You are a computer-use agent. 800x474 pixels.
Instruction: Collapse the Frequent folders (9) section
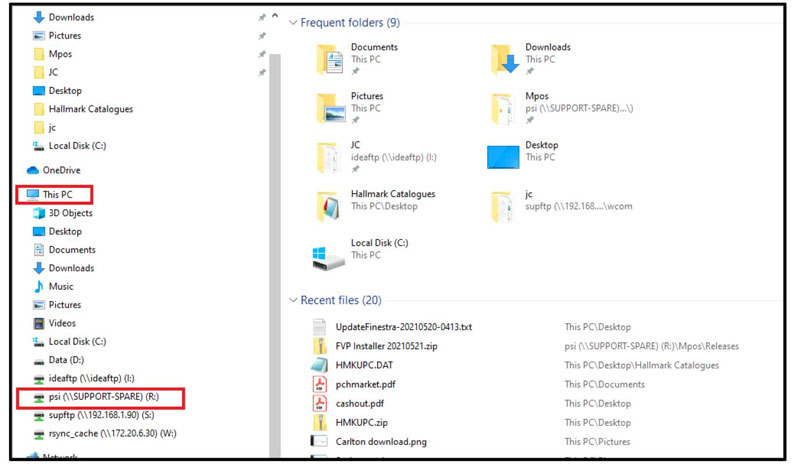pyautogui.click(x=293, y=22)
